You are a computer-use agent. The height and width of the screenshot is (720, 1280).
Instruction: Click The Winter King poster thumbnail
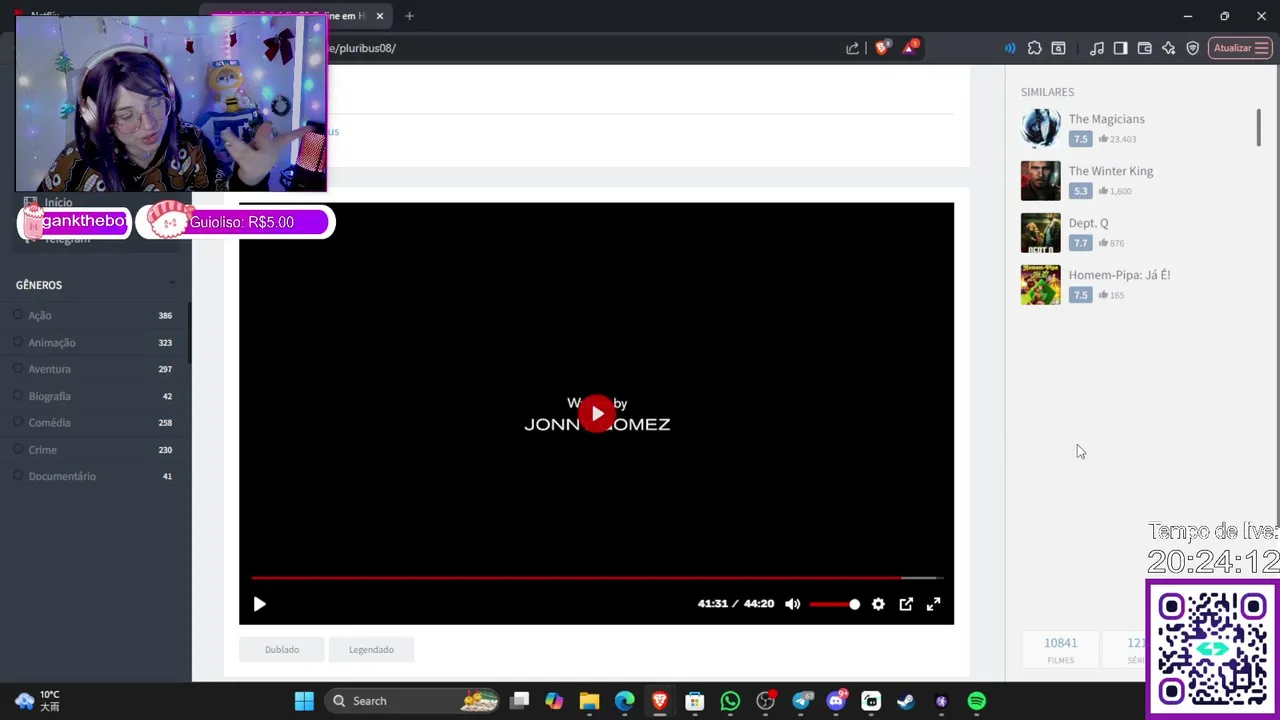coord(1040,181)
